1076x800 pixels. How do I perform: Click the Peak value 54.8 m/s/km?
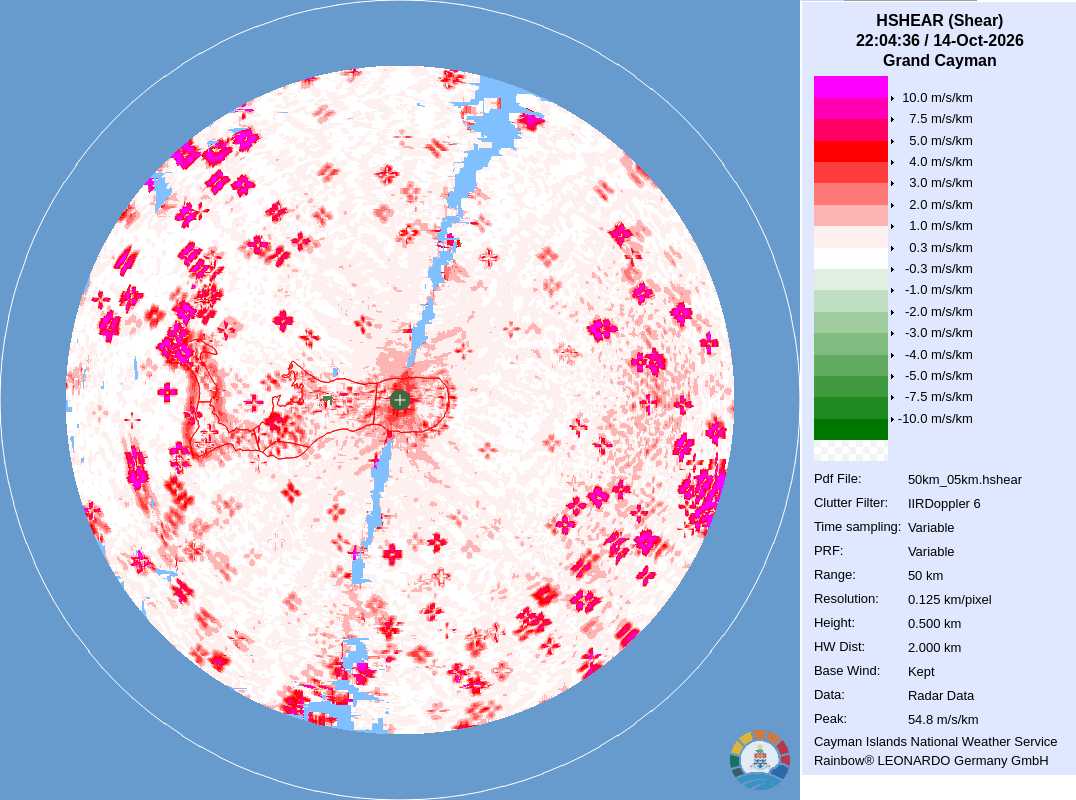point(943,720)
